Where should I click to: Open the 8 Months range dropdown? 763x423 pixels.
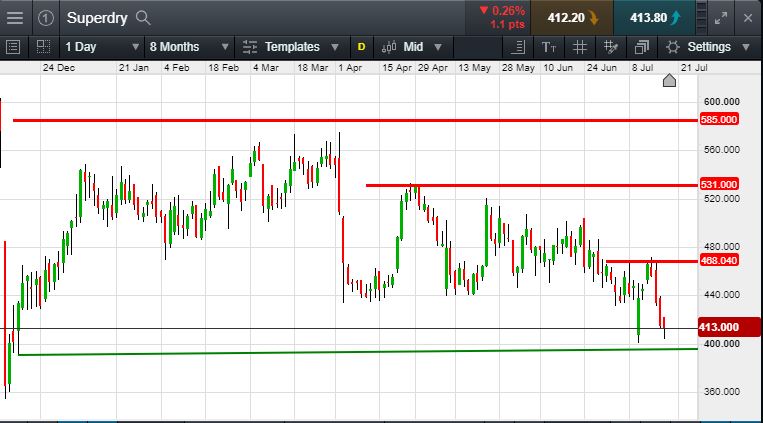pyautogui.click(x=189, y=47)
